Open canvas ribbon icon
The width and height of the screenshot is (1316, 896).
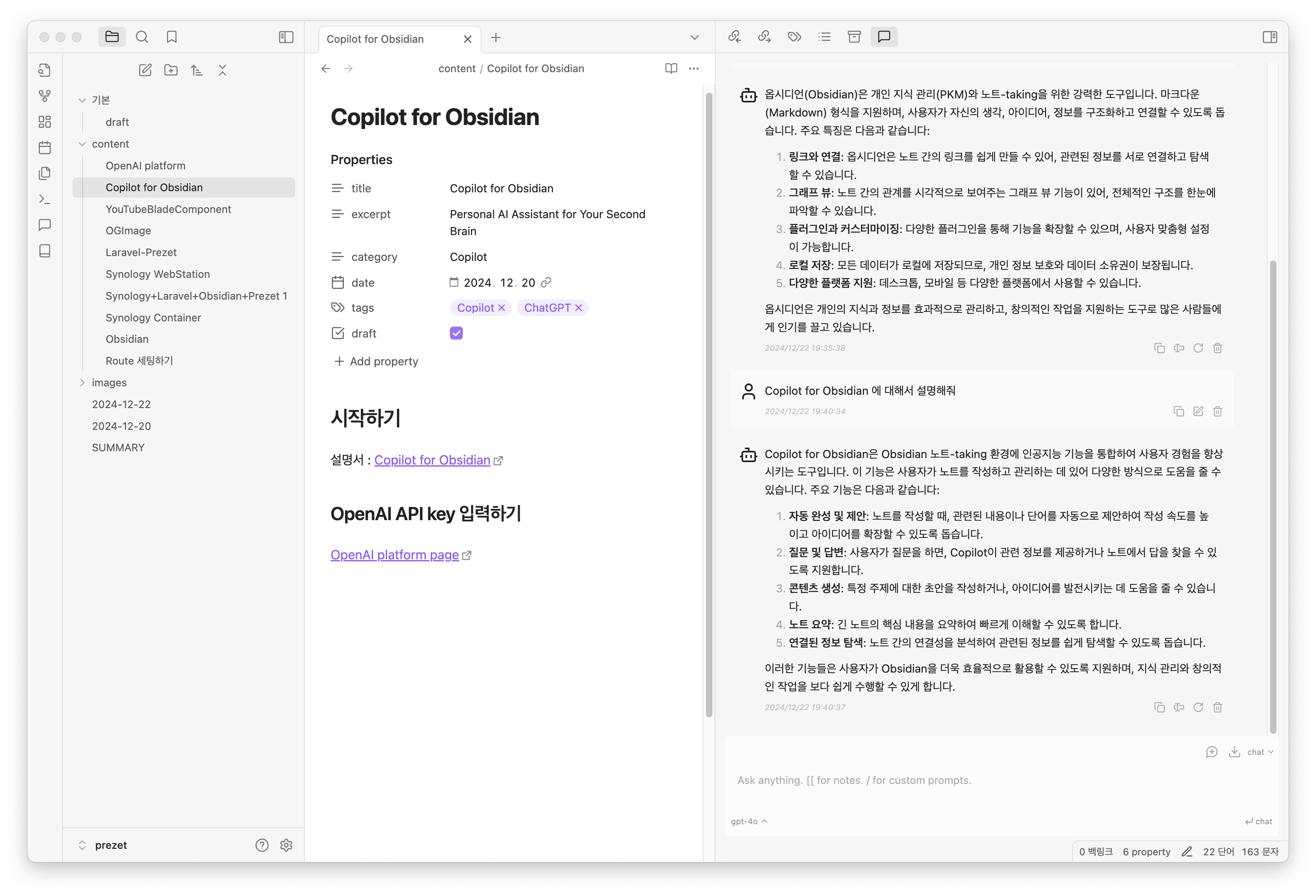click(45, 122)
